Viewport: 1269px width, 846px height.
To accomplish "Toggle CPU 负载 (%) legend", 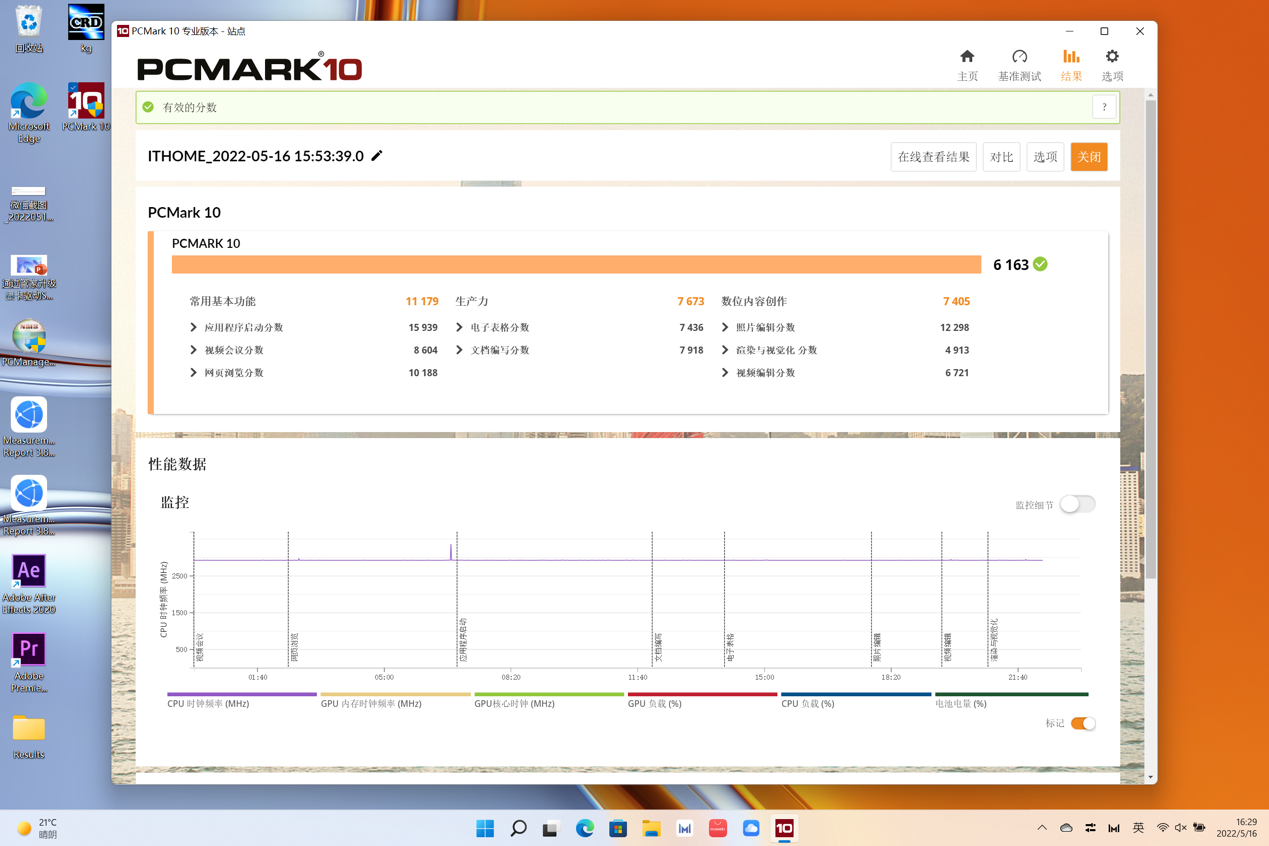I will click(x=855, y=700).
